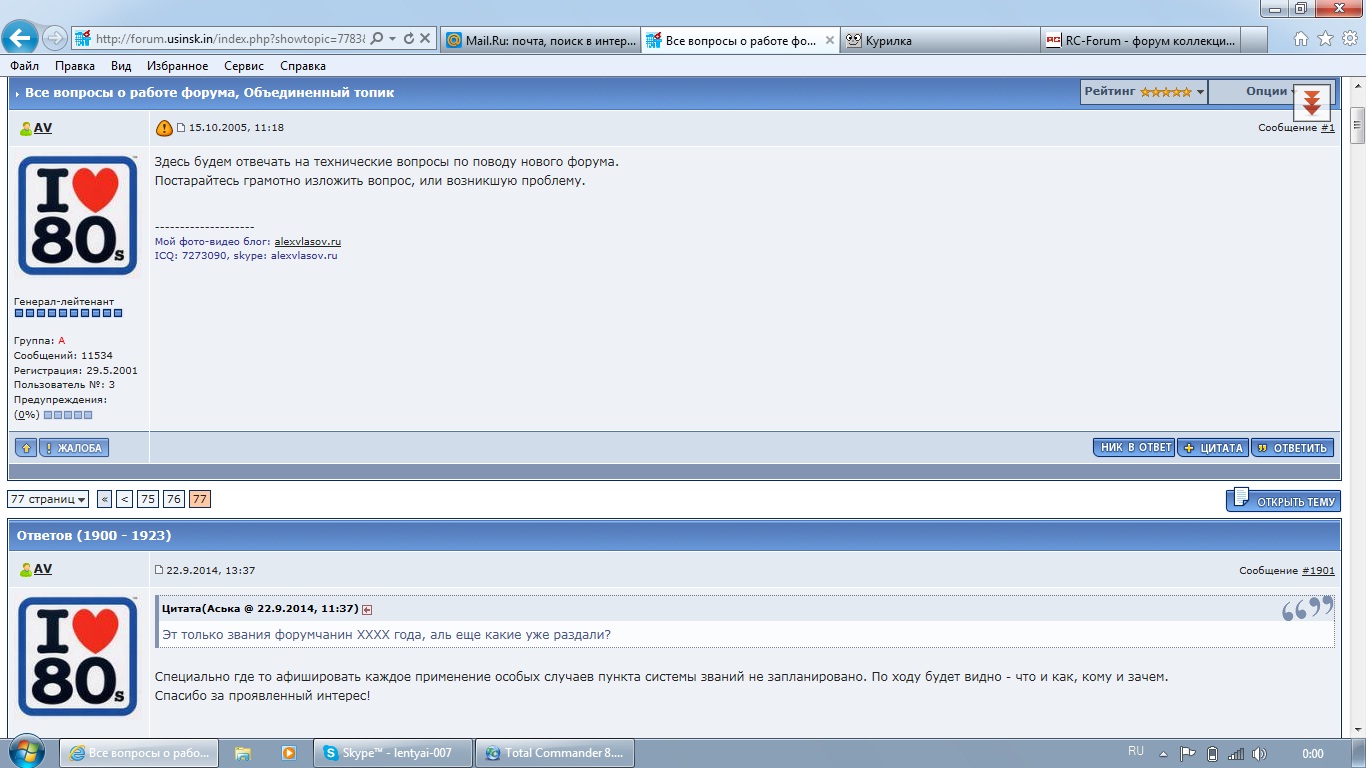1366x768 pixels.
Task: Click the quote source arrow after Аська citation
Action: pos(367,609)
